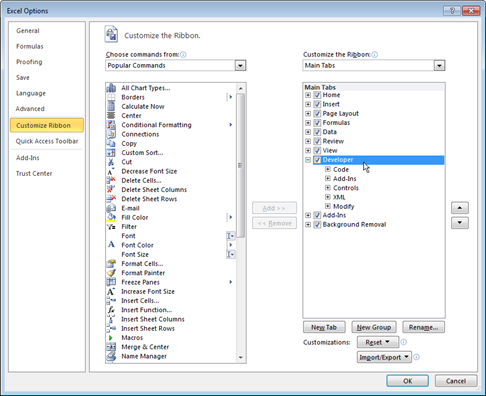The height and width of the screenshot is (396, 486).
Task: Select the Decrease Font Size icon
Action: pyautogui.click(x=111, y=171)
